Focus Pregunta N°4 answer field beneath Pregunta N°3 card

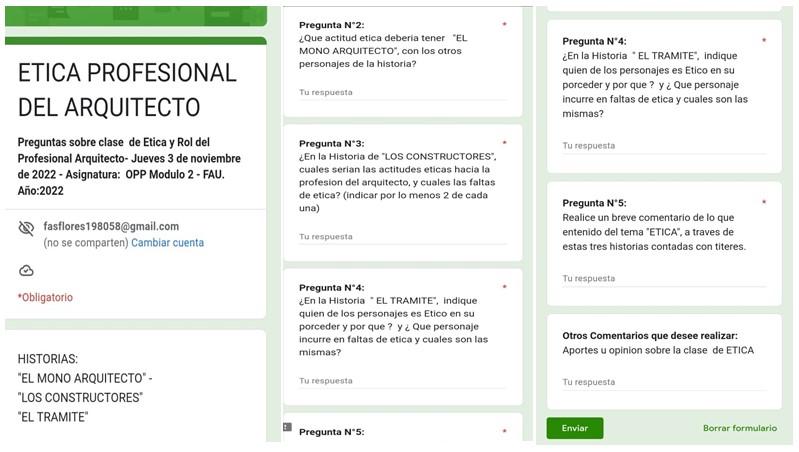[x=400, y=381]
